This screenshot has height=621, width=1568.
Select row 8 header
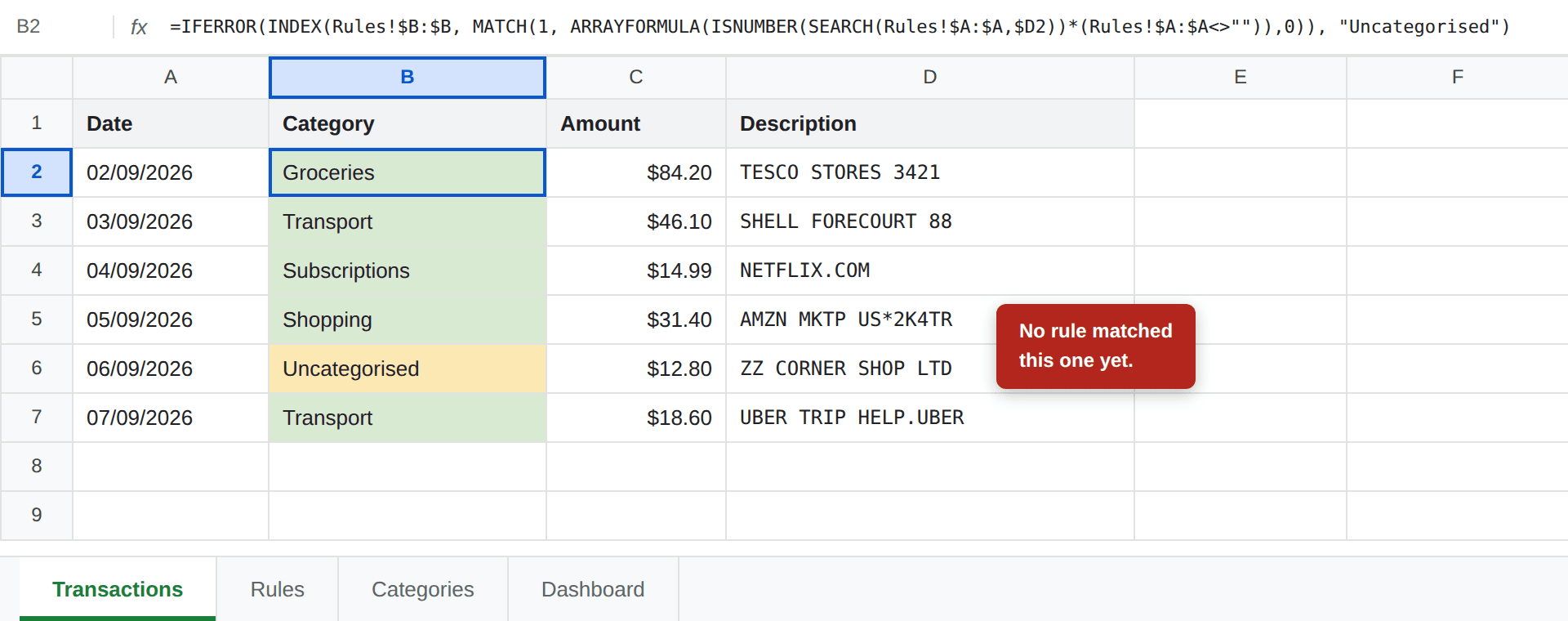pos(37,467)
